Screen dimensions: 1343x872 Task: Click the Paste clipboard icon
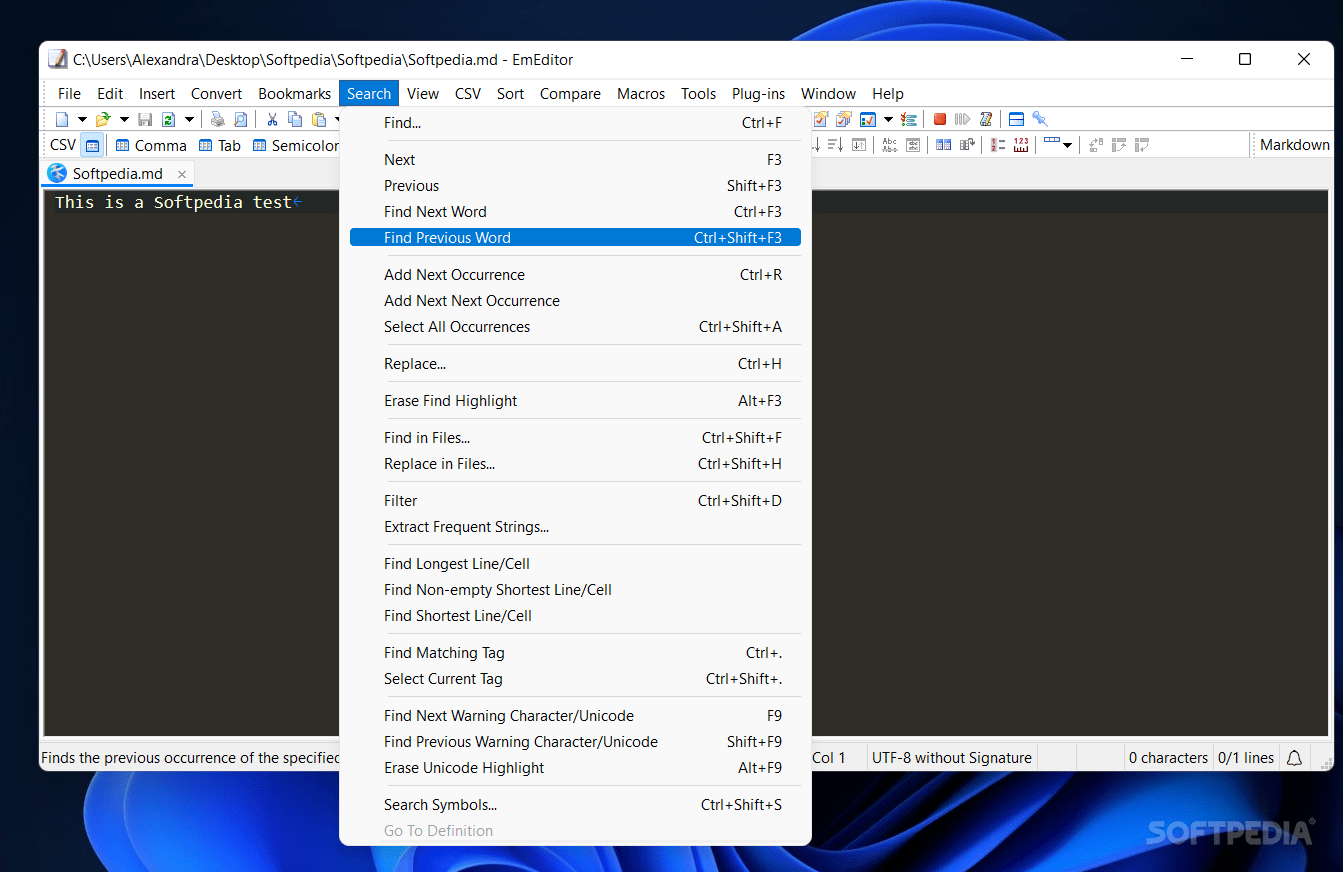319,119
